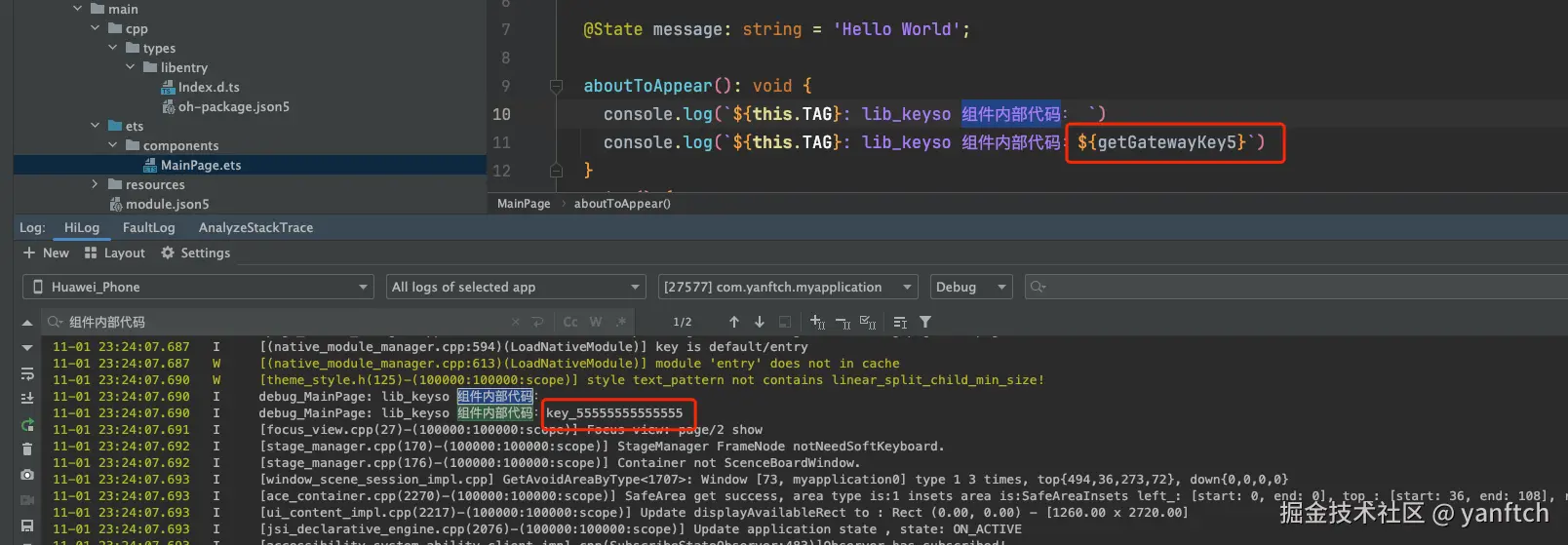Open the Debug log level dropdown
Screen dimensions: 1568x545
coord(971,287)
